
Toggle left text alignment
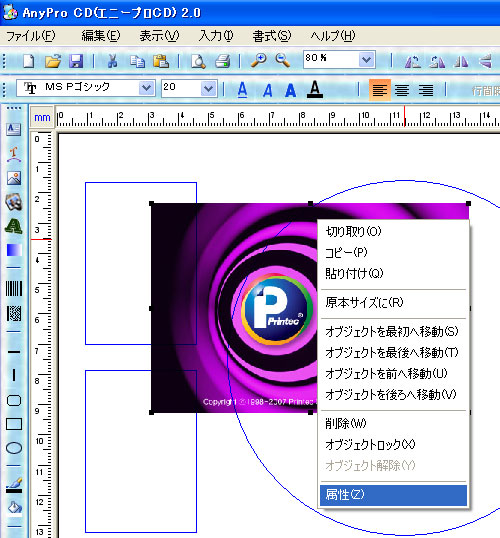tap(380, 90)
